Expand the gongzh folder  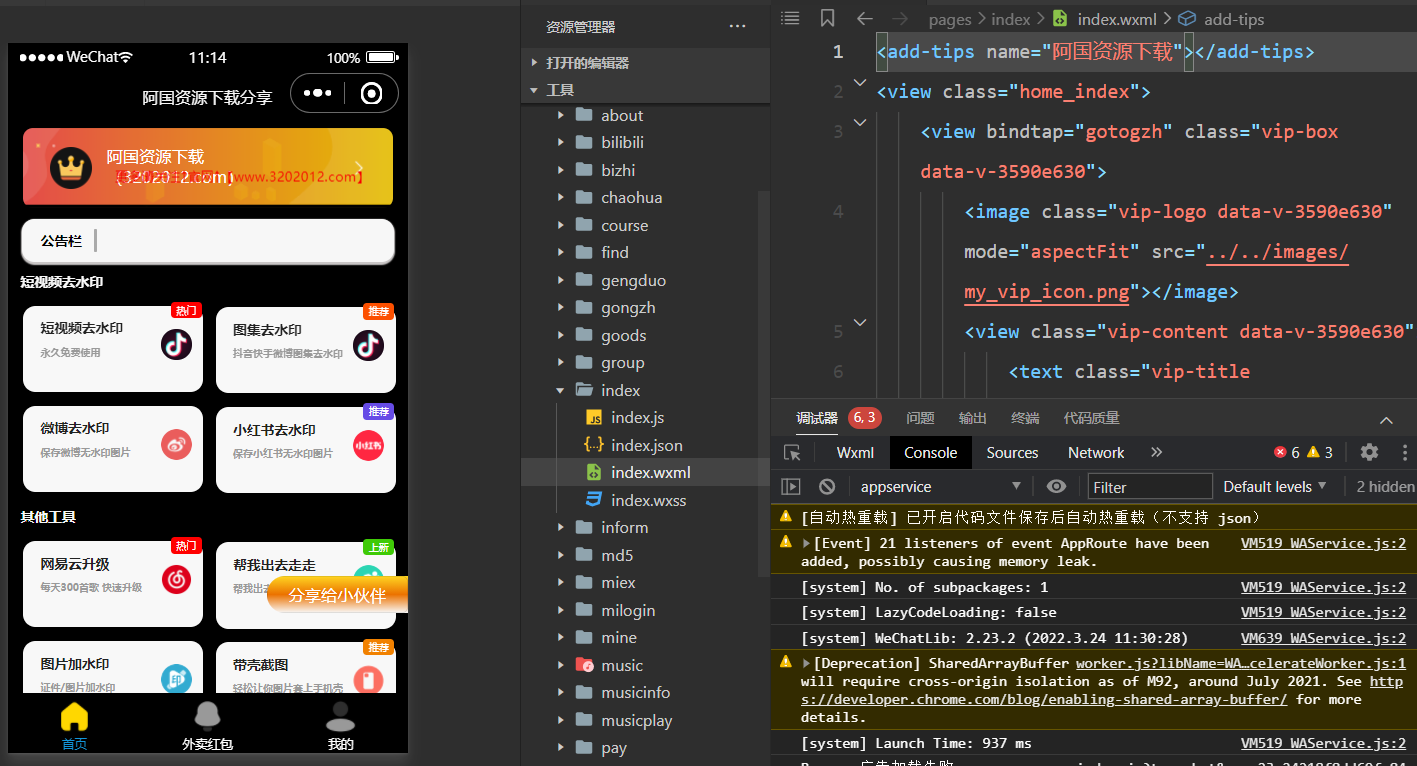click(x=560, y=307)
